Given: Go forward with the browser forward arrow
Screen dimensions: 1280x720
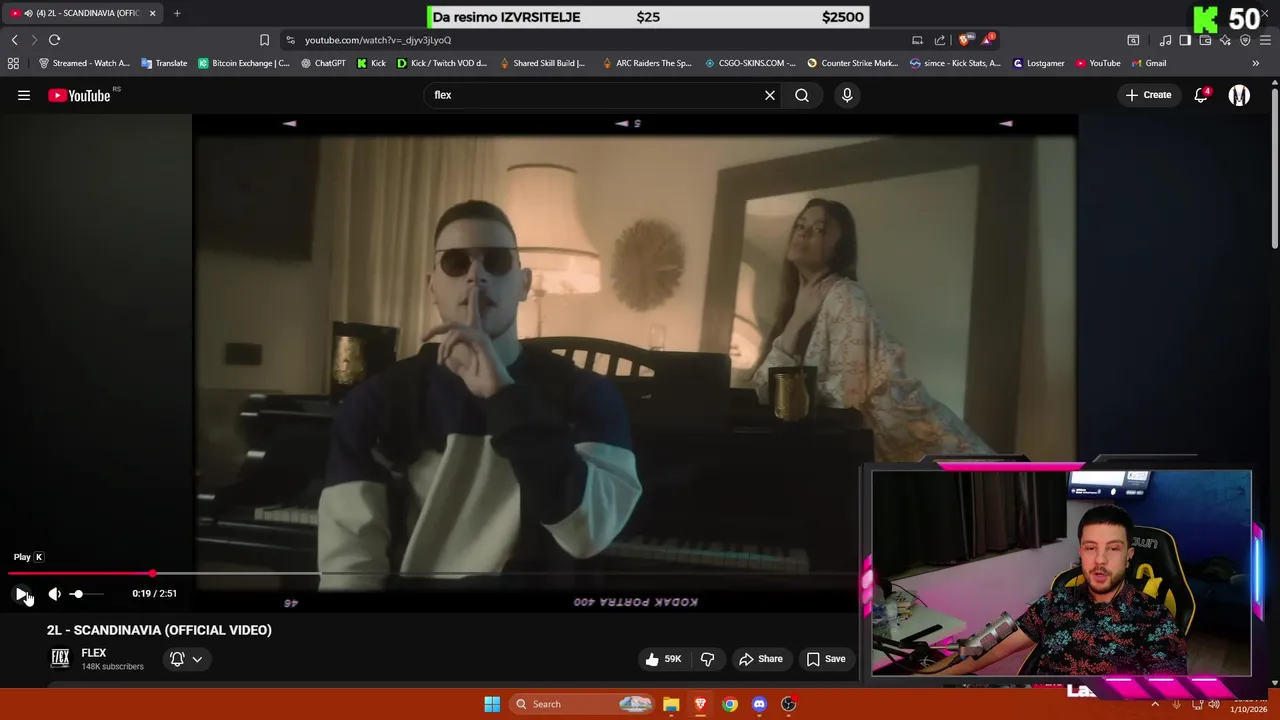Looking at the screenshot, I should [33, 40].
